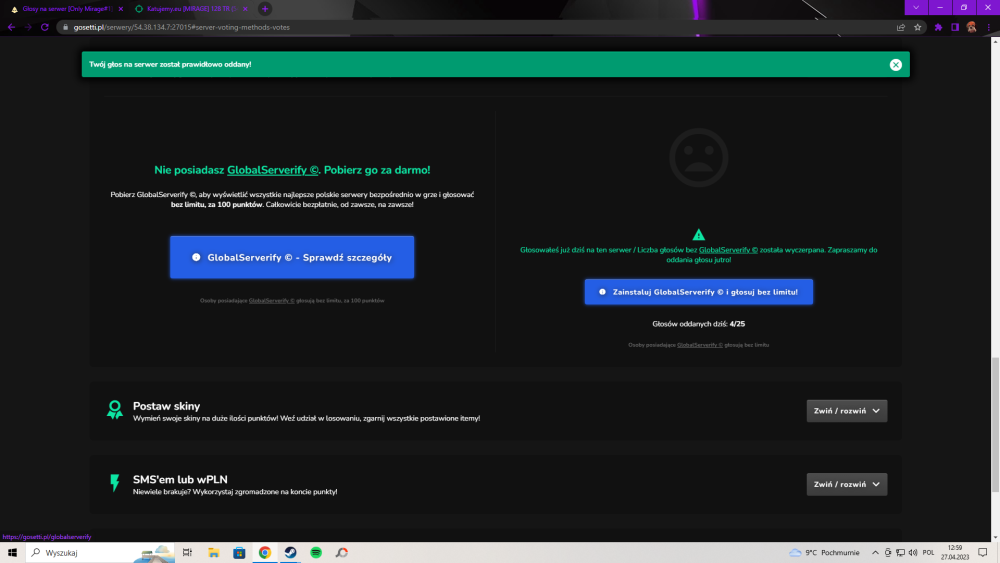Open Task View on taskbar

click(187, 553)
